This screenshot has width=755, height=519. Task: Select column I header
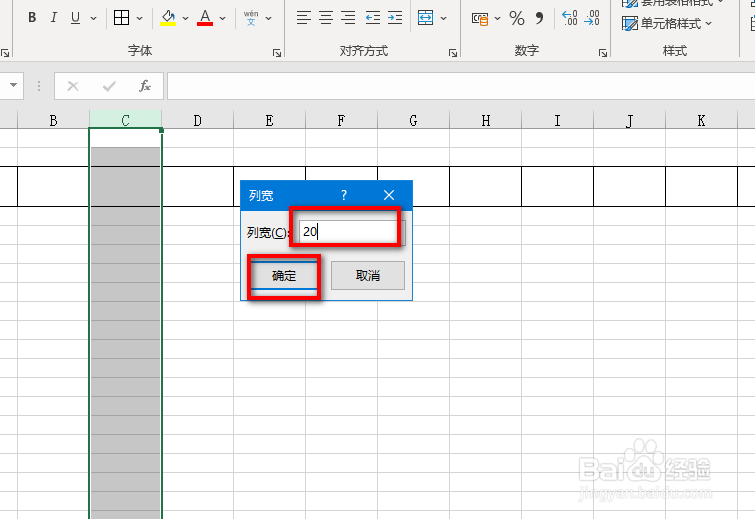pyautogui.click(x=557, y=120)
